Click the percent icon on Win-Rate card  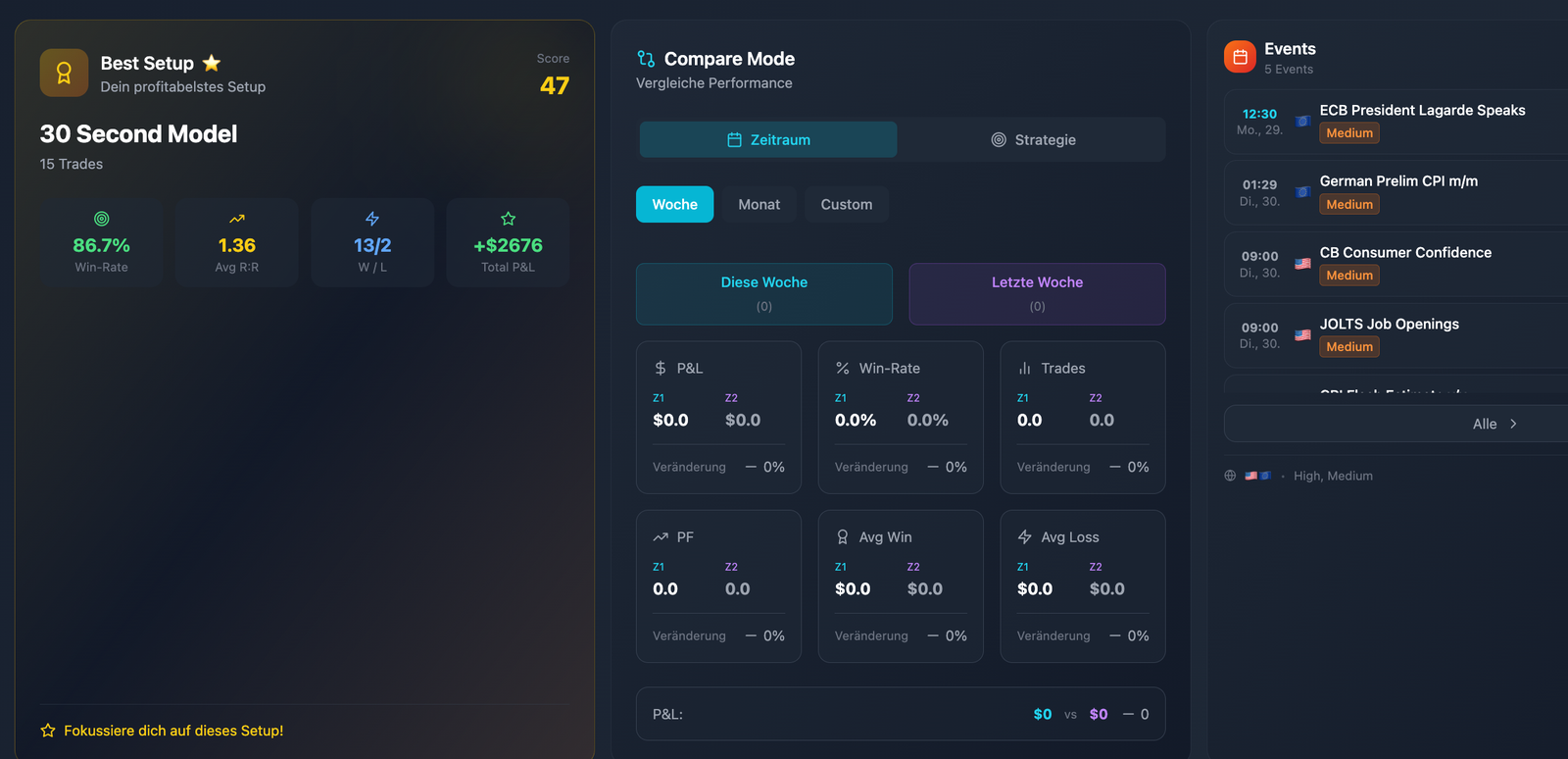click(843, 368)
